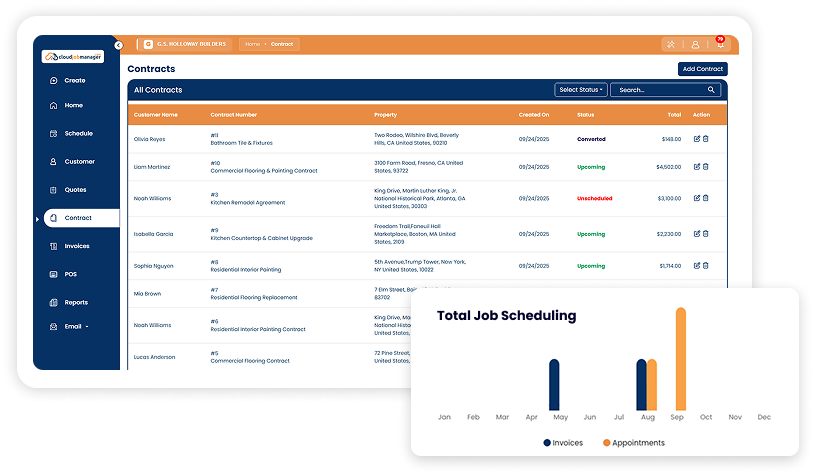Edit Isabella Garcia contract via pencil icon
The width and height of the screenshot is (814, 475).
click(696, 234)
